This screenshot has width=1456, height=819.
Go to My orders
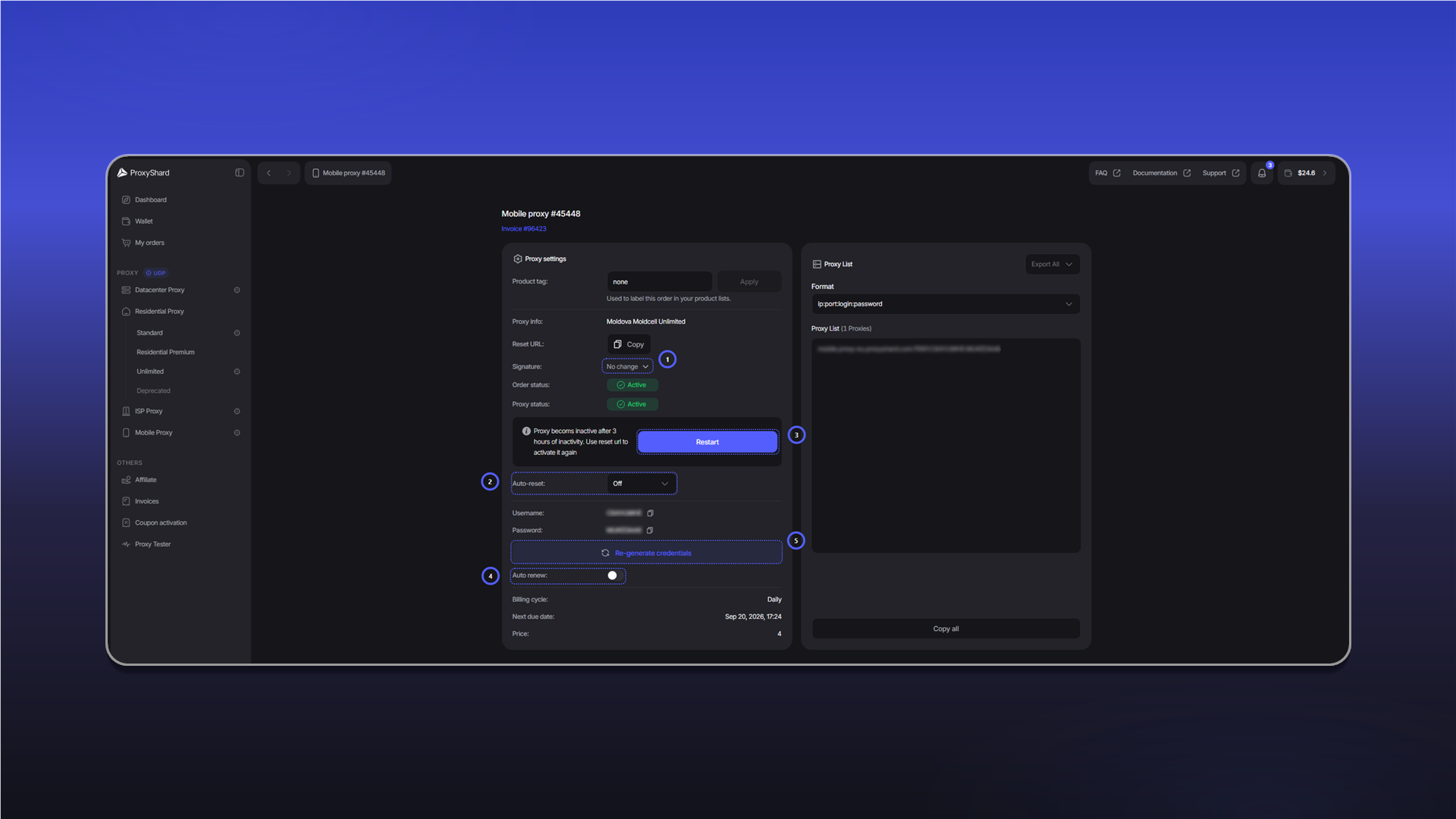tap(149, 243)
